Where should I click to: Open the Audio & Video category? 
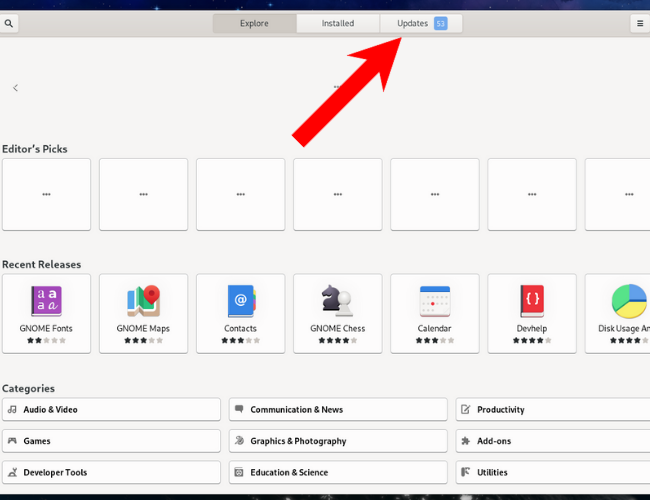point(111,410)
